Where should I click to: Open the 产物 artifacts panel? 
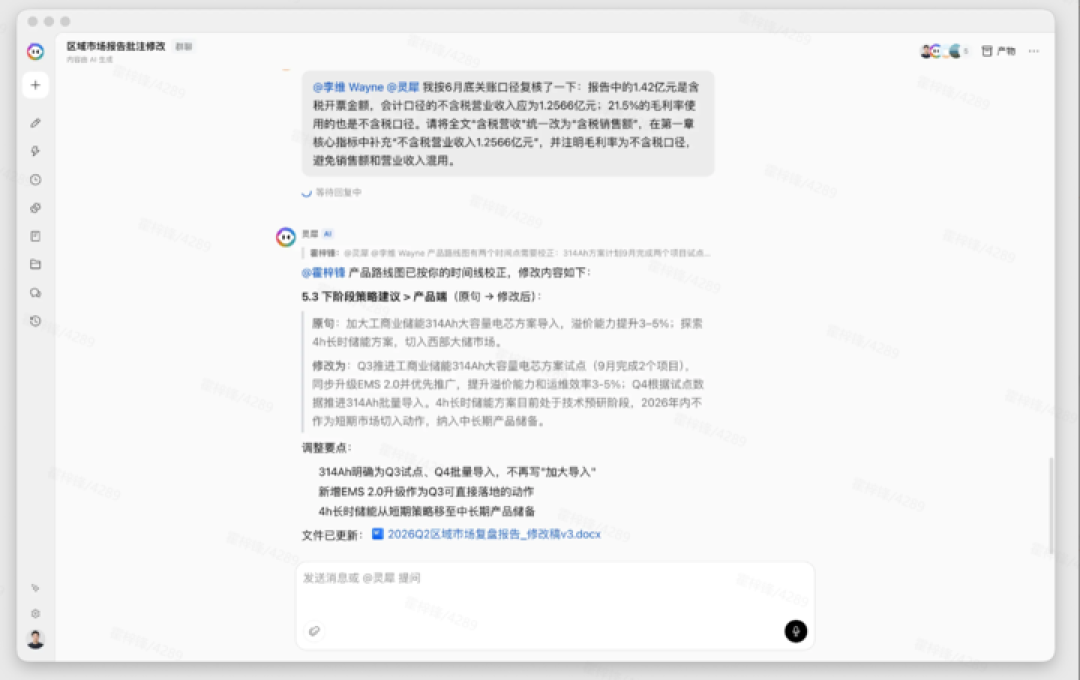click(x=999, y=51)
